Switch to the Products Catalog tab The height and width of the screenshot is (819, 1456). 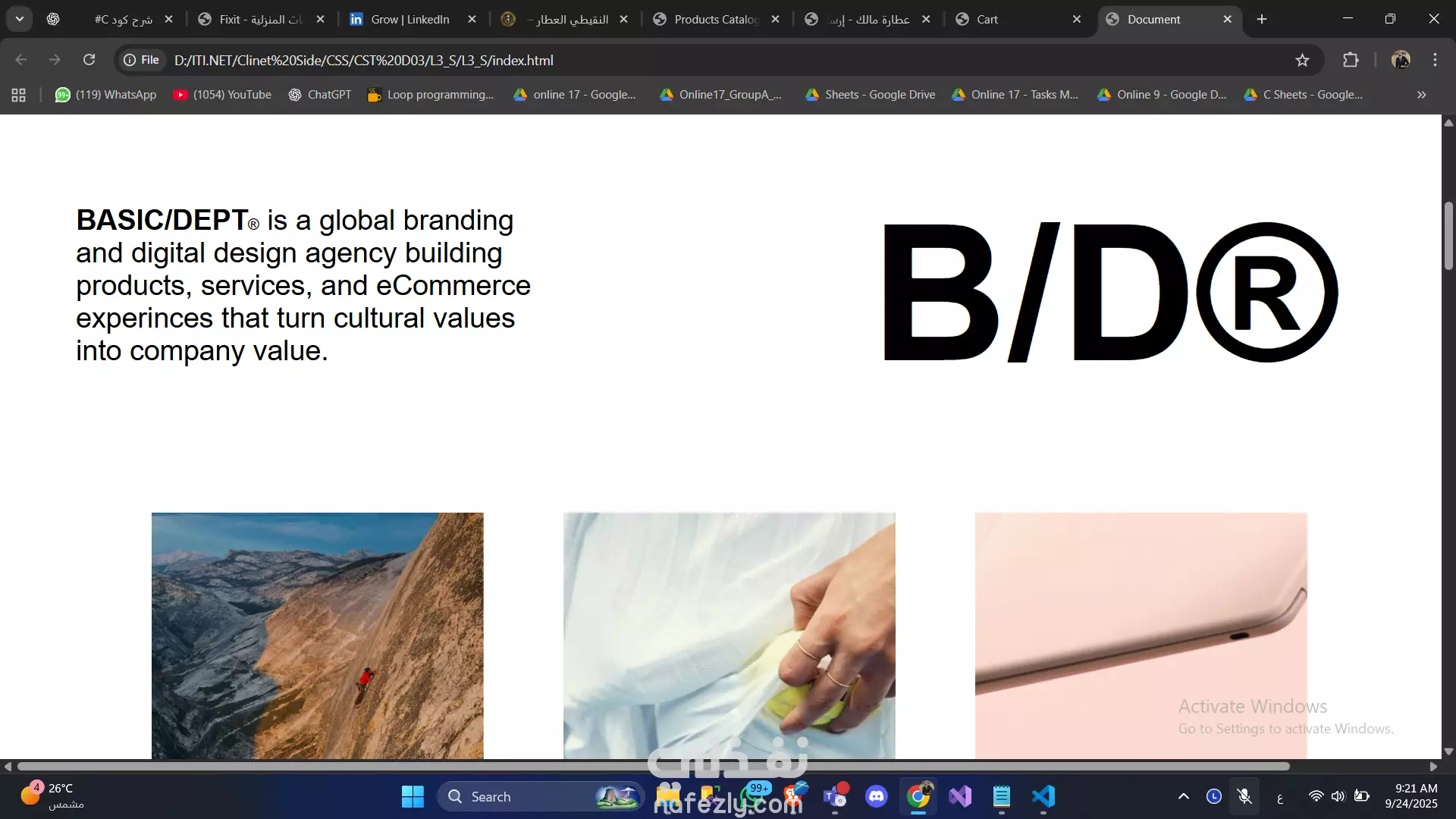click(x=715, y=19)
